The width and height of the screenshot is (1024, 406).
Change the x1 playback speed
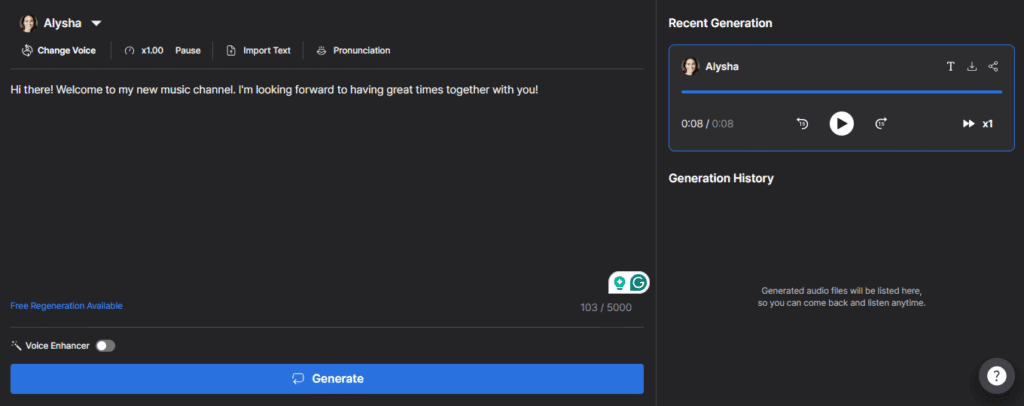[978, 123]
